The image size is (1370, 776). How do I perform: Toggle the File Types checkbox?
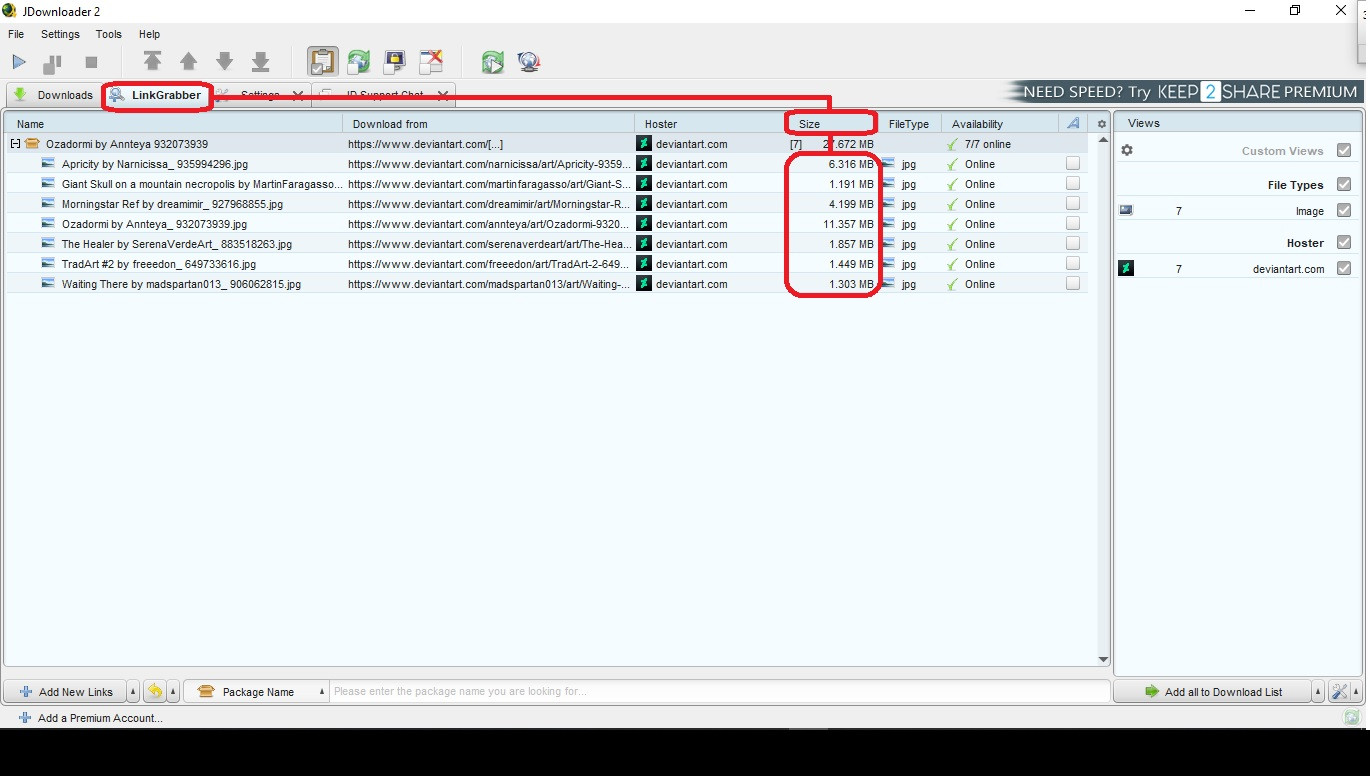pos(1344,184)
